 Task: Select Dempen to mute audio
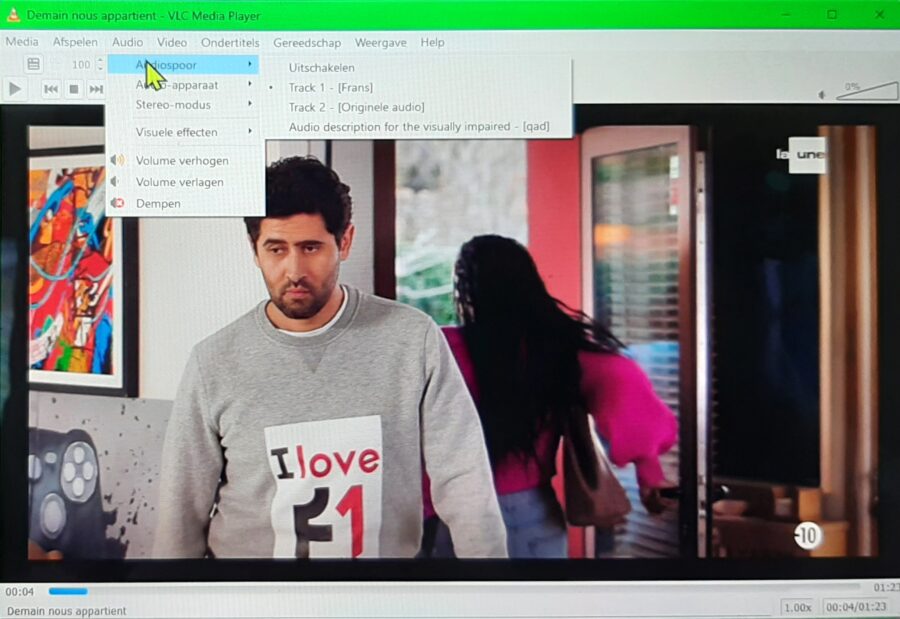click(x=158, y=204)
